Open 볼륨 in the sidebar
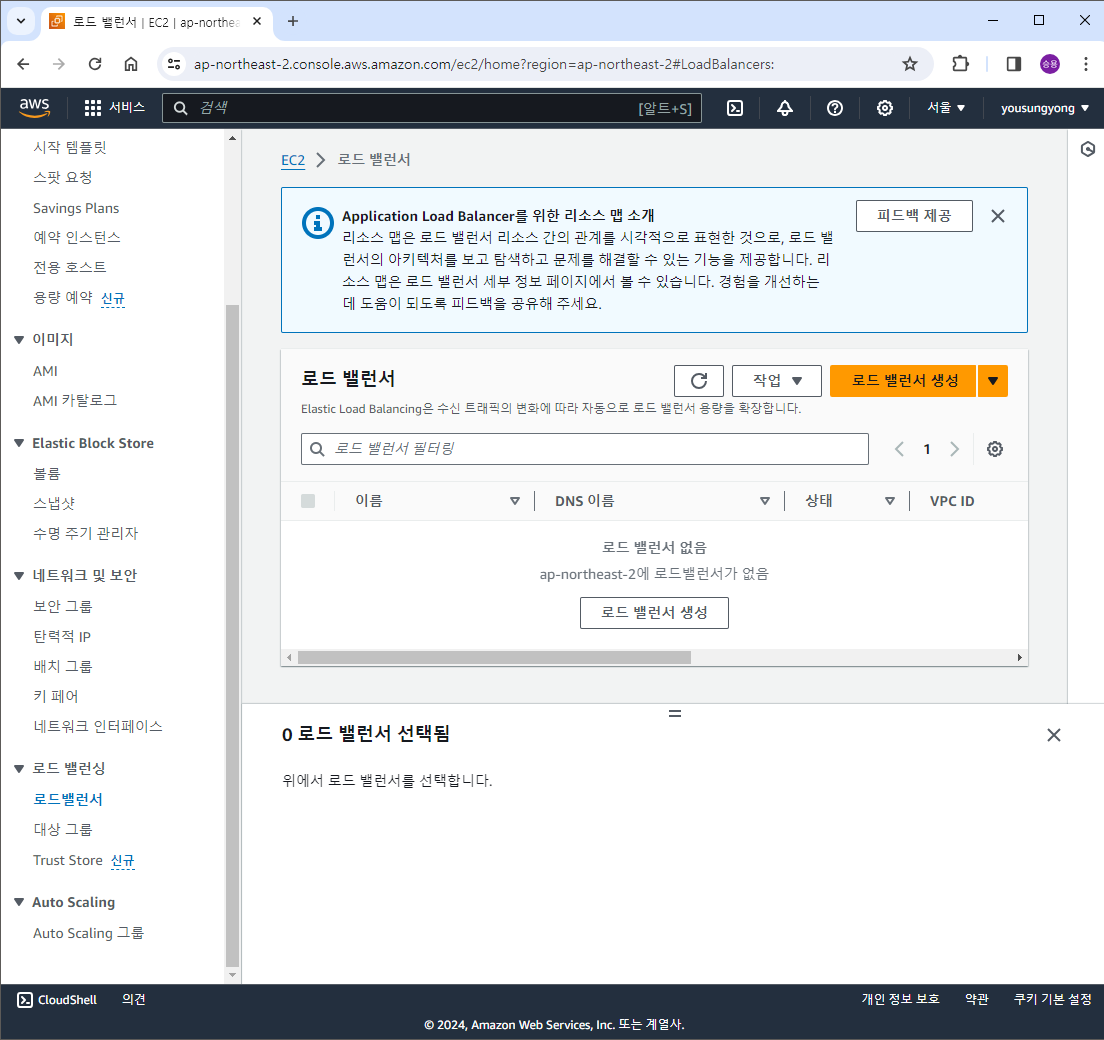Image resolution: width=1104 pixels, height=1040 pixels. tap(46, 473)
